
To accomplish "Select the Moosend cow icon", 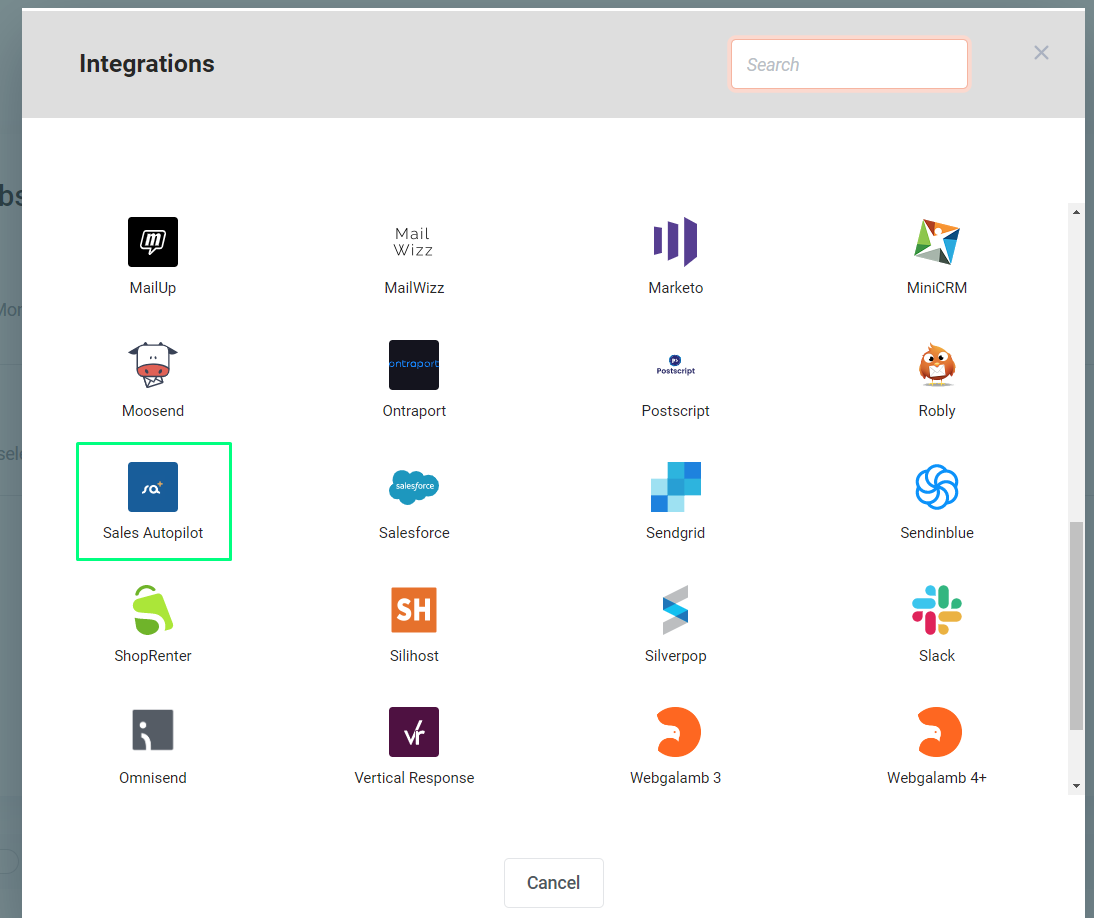I will 153,365.
